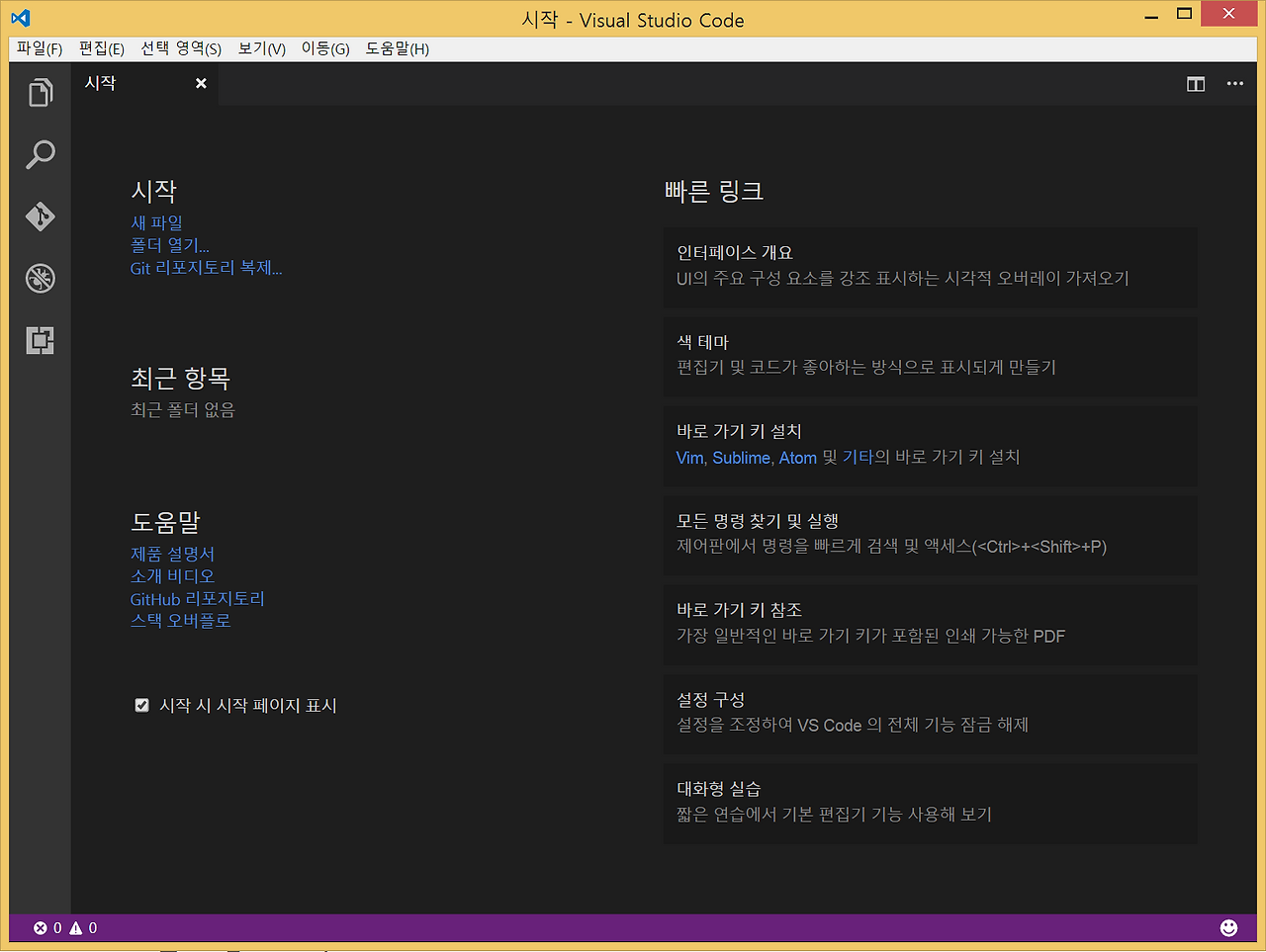The height and width of the screenshot is (952, 1266).
Task: Open the 모든 명령 찾기 및 실행 card
Action: point(930,535)
